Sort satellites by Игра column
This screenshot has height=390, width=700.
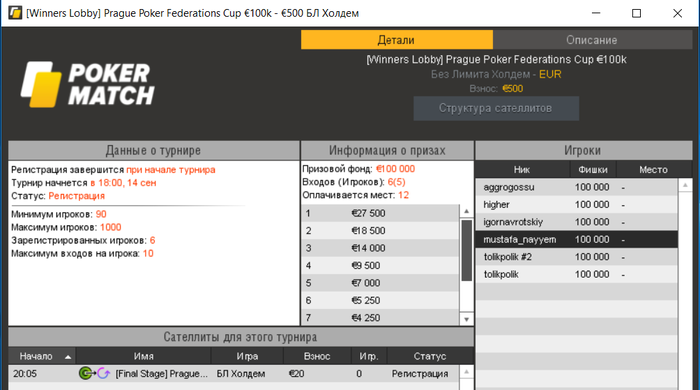(247, 356)
